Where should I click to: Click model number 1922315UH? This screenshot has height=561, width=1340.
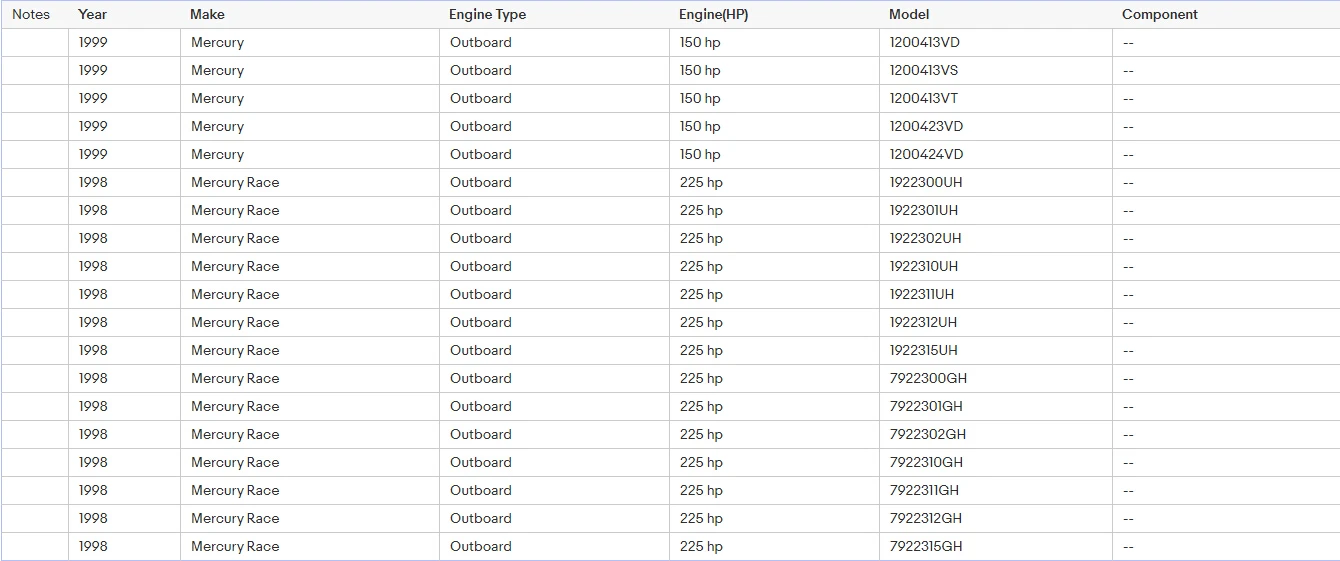pos(924,351)
